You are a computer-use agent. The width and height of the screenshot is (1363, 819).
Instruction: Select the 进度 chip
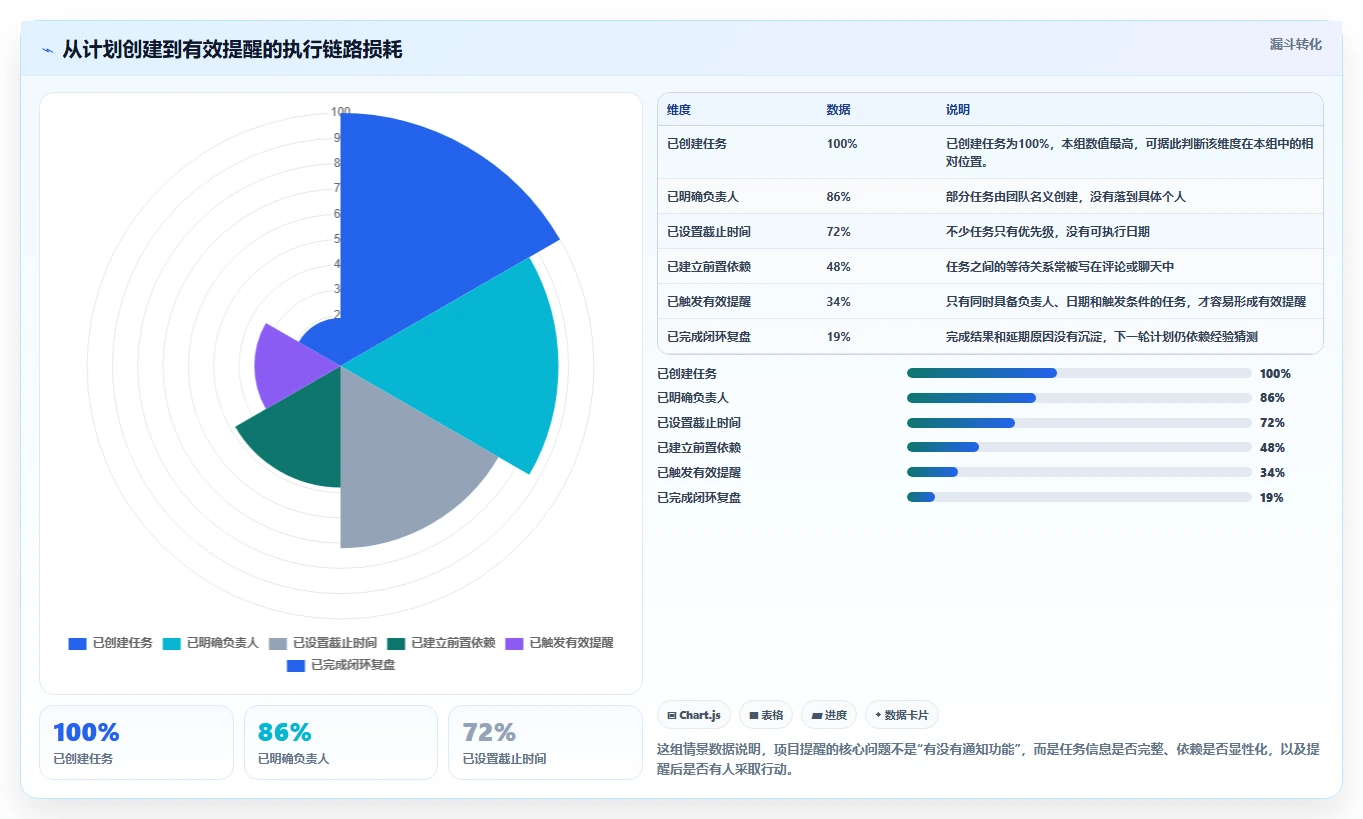(829, 715)
